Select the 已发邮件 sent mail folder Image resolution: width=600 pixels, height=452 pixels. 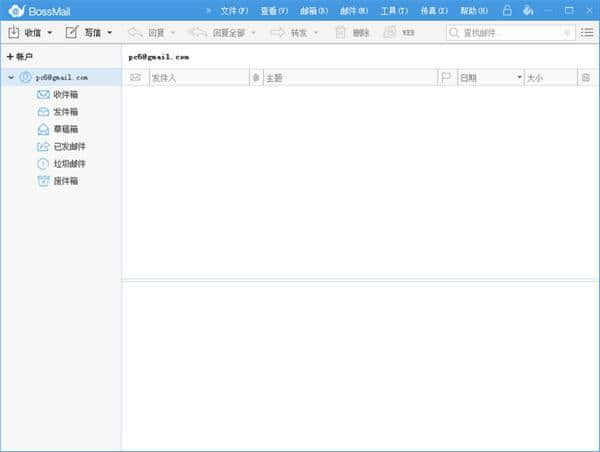point(69,146)
